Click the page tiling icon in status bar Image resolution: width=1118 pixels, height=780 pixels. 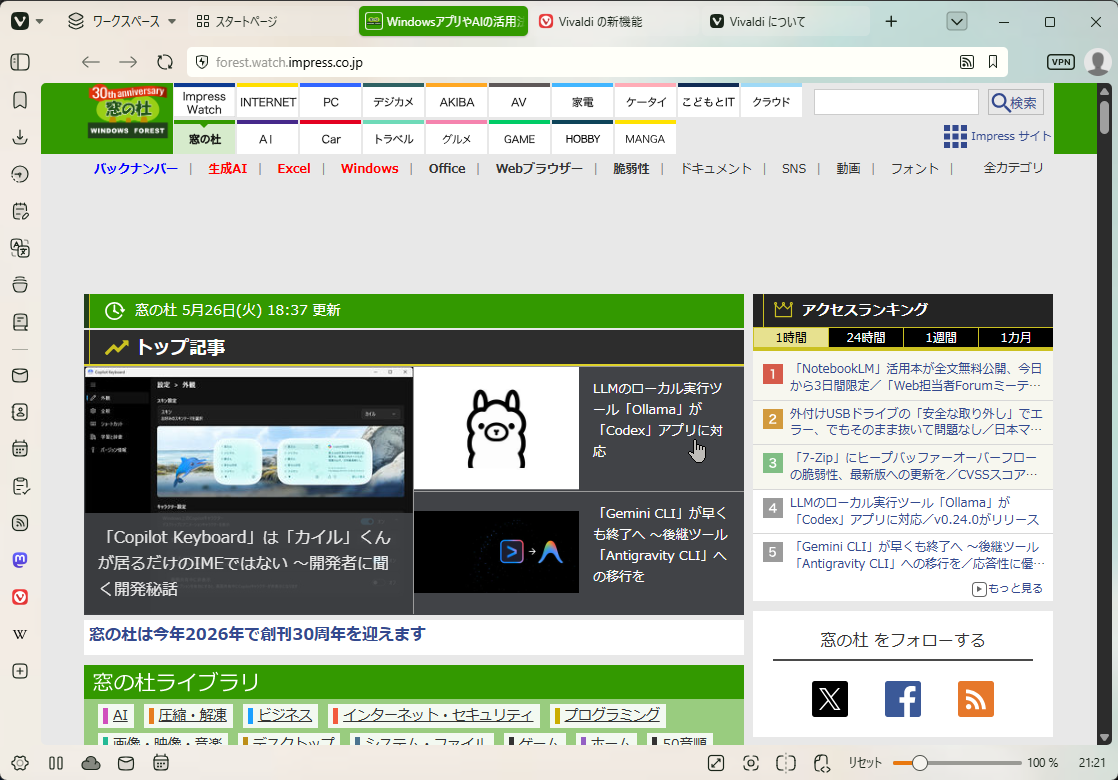coord(786,763)
